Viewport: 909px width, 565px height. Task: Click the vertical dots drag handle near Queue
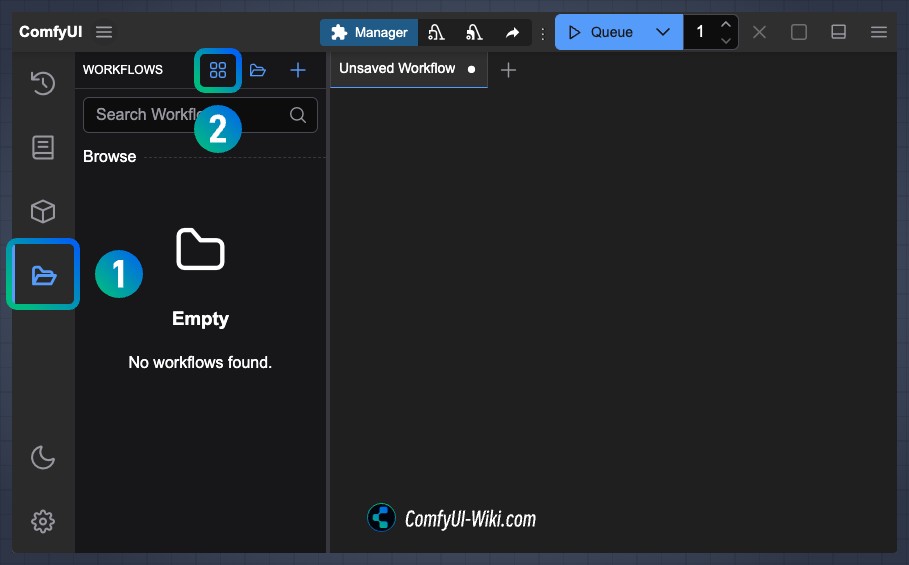pos(543,34)
